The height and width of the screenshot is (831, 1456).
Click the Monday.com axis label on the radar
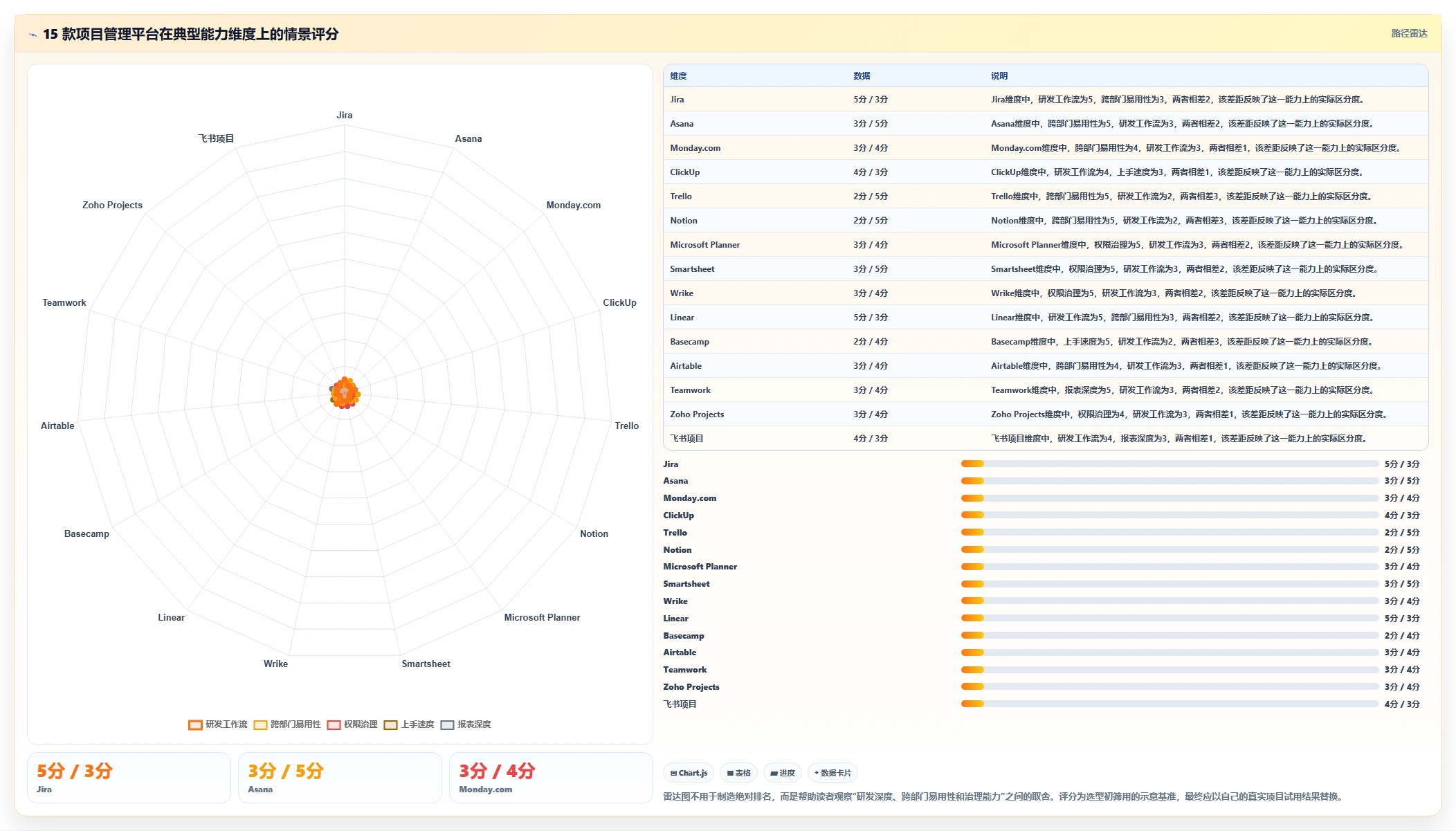coord(574,206)
